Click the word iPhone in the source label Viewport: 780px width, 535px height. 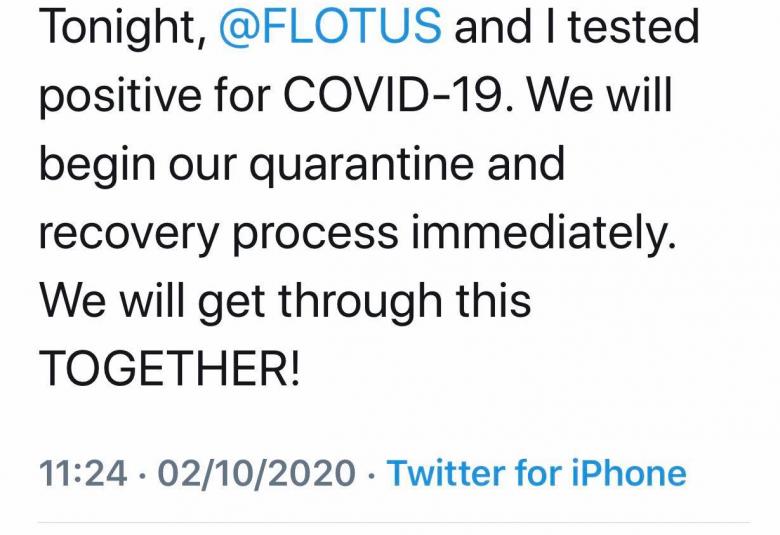pyautogui.click(x=625, y=472)
